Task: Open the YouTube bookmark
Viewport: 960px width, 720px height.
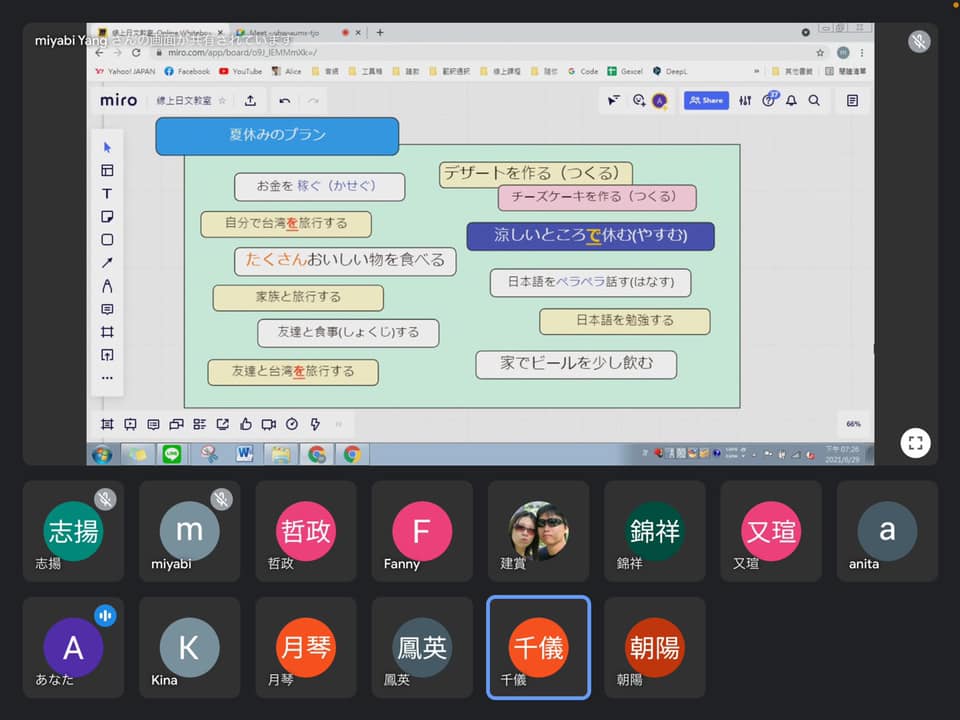Action: pyautogui.click(x=240, y=72)
